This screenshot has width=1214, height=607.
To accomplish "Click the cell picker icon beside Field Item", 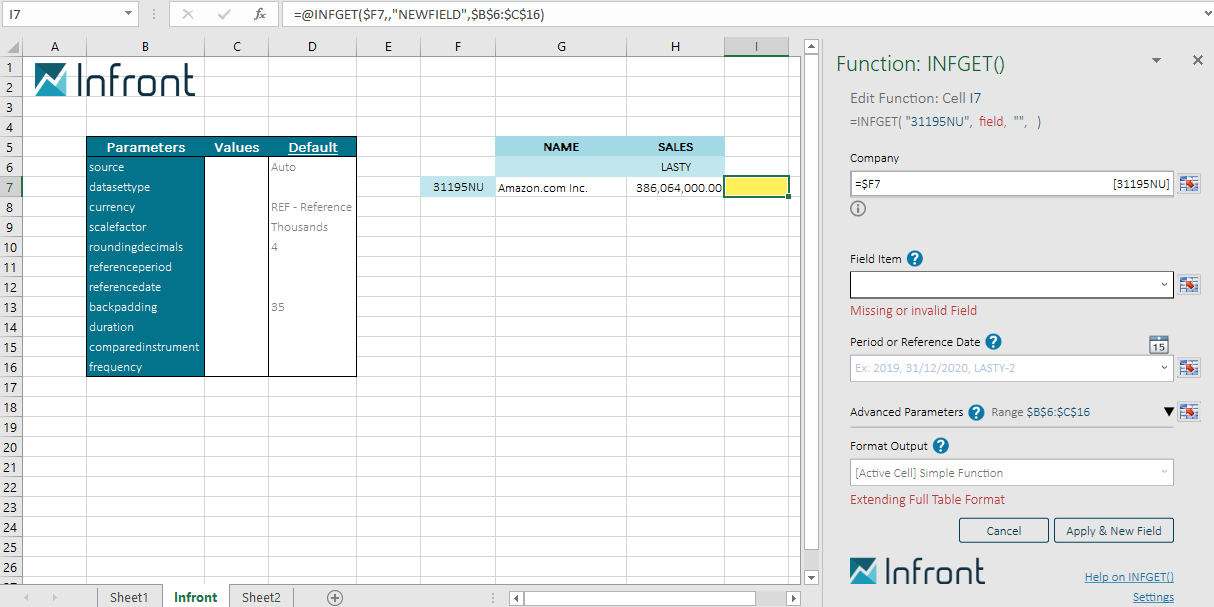I will point(1189,285).
